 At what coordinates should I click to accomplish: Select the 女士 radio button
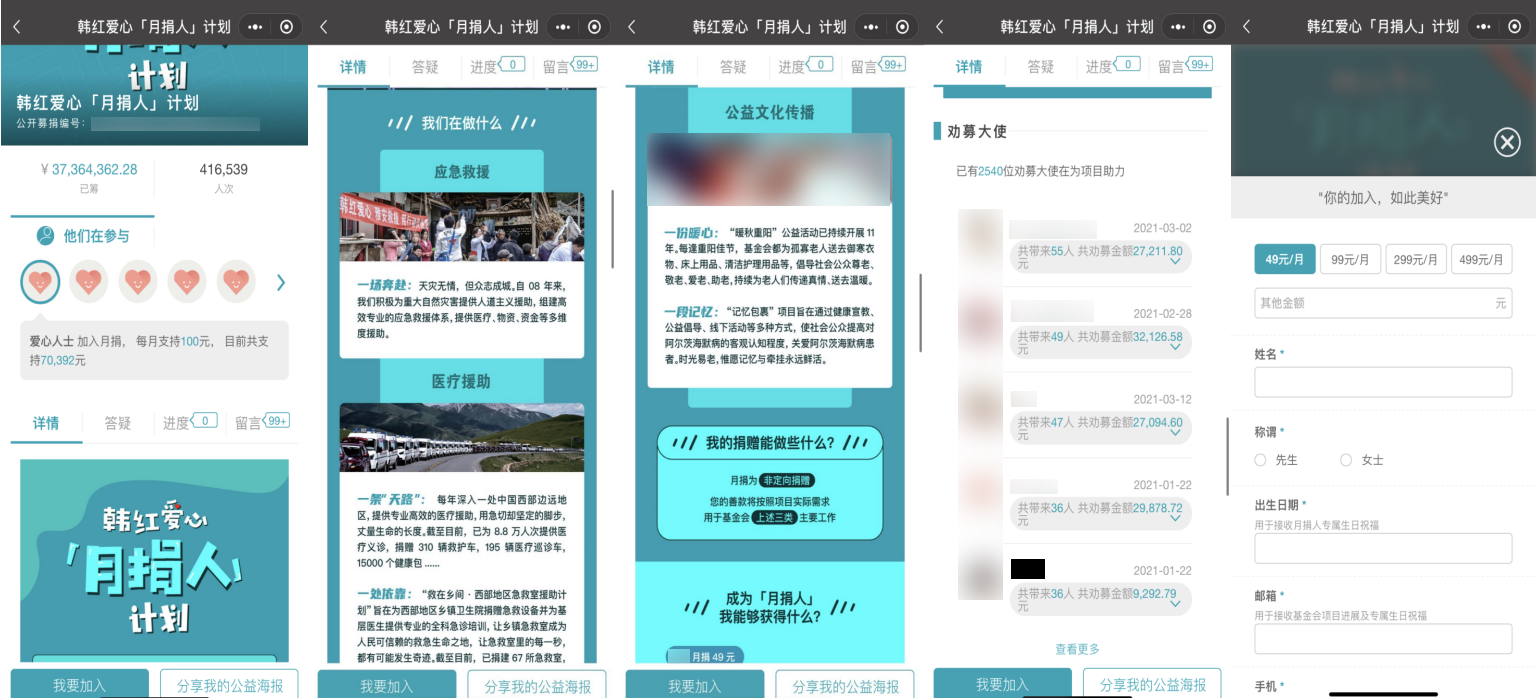(x=1346, y=460)
